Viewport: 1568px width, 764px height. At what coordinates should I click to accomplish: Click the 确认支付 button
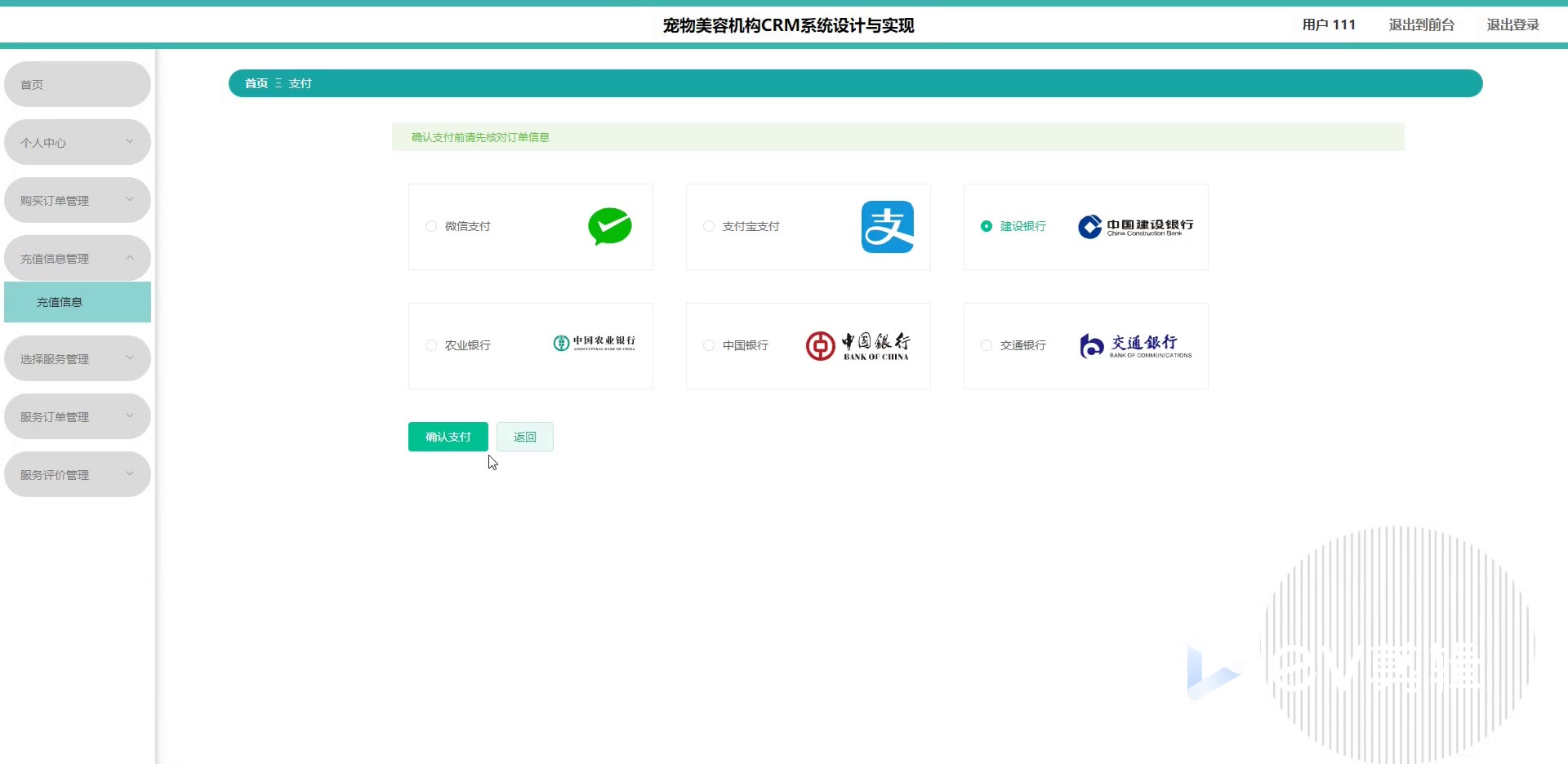coord(448,437)
